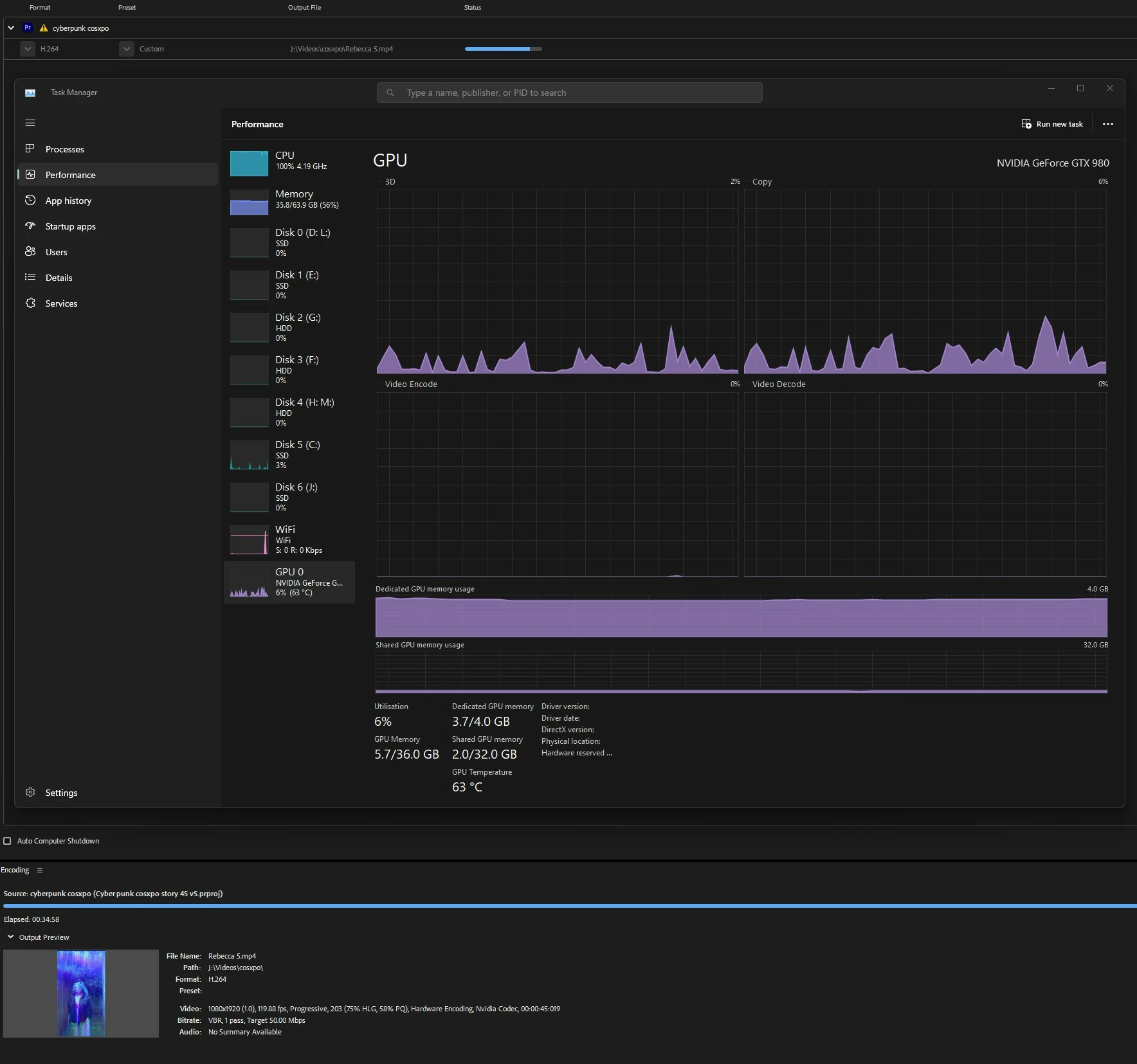This screenshot has height=1064, width=1137.
Task: Click the search magnifier icon
Action: point(390,93)
